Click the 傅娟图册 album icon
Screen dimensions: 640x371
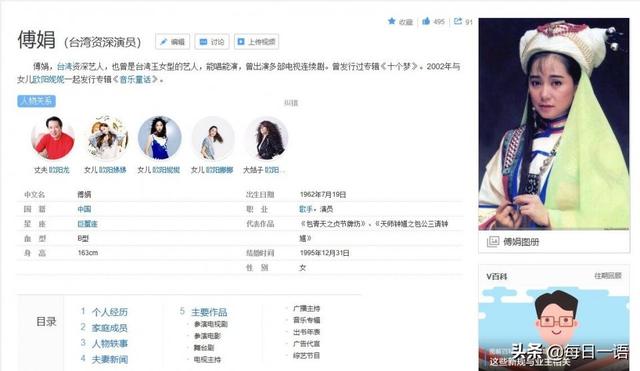493,242
